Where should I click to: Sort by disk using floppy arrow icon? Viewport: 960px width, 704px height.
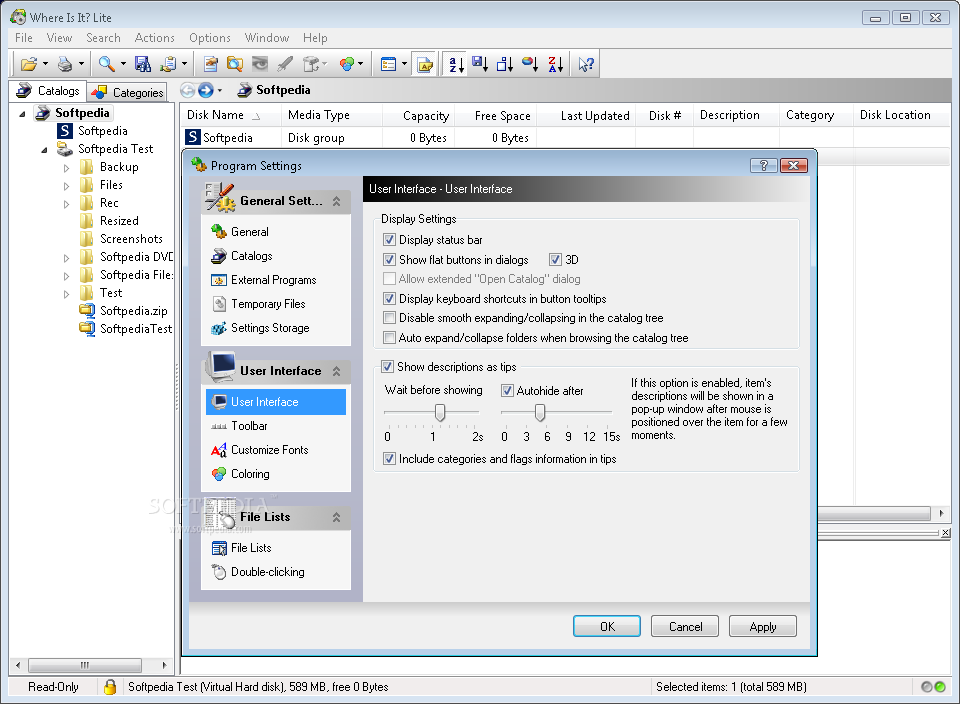481,64
